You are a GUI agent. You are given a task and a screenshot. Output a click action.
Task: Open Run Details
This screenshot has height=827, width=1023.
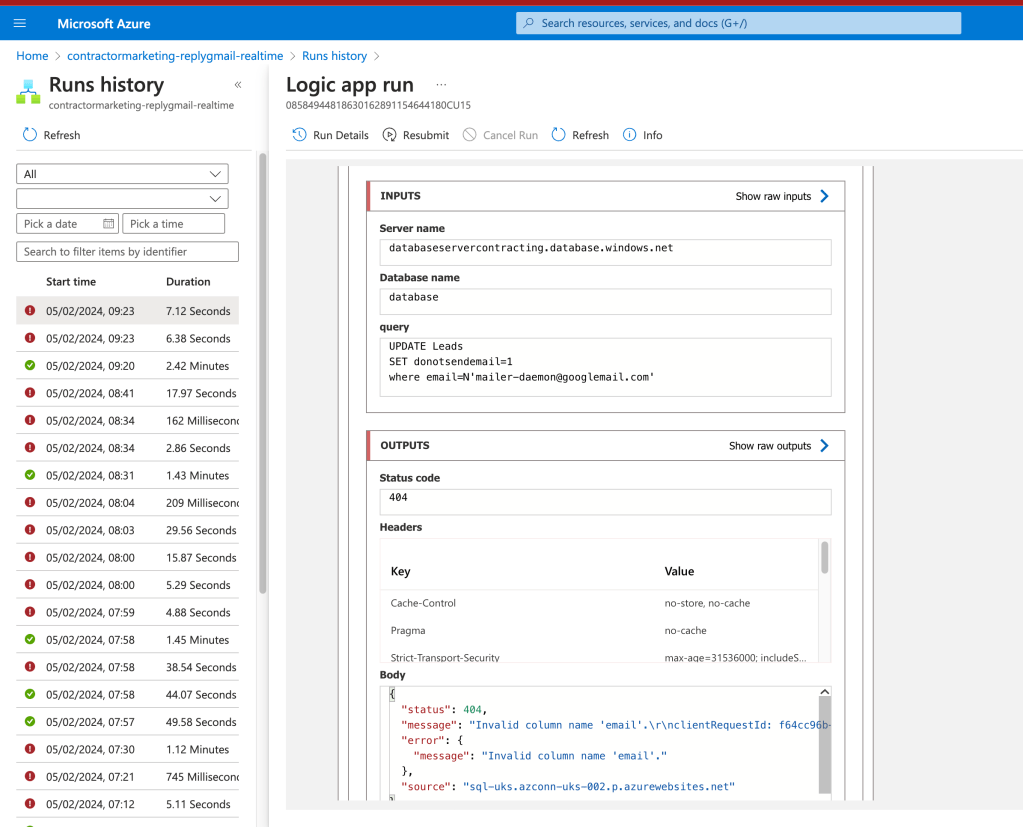tap(330, 135)
